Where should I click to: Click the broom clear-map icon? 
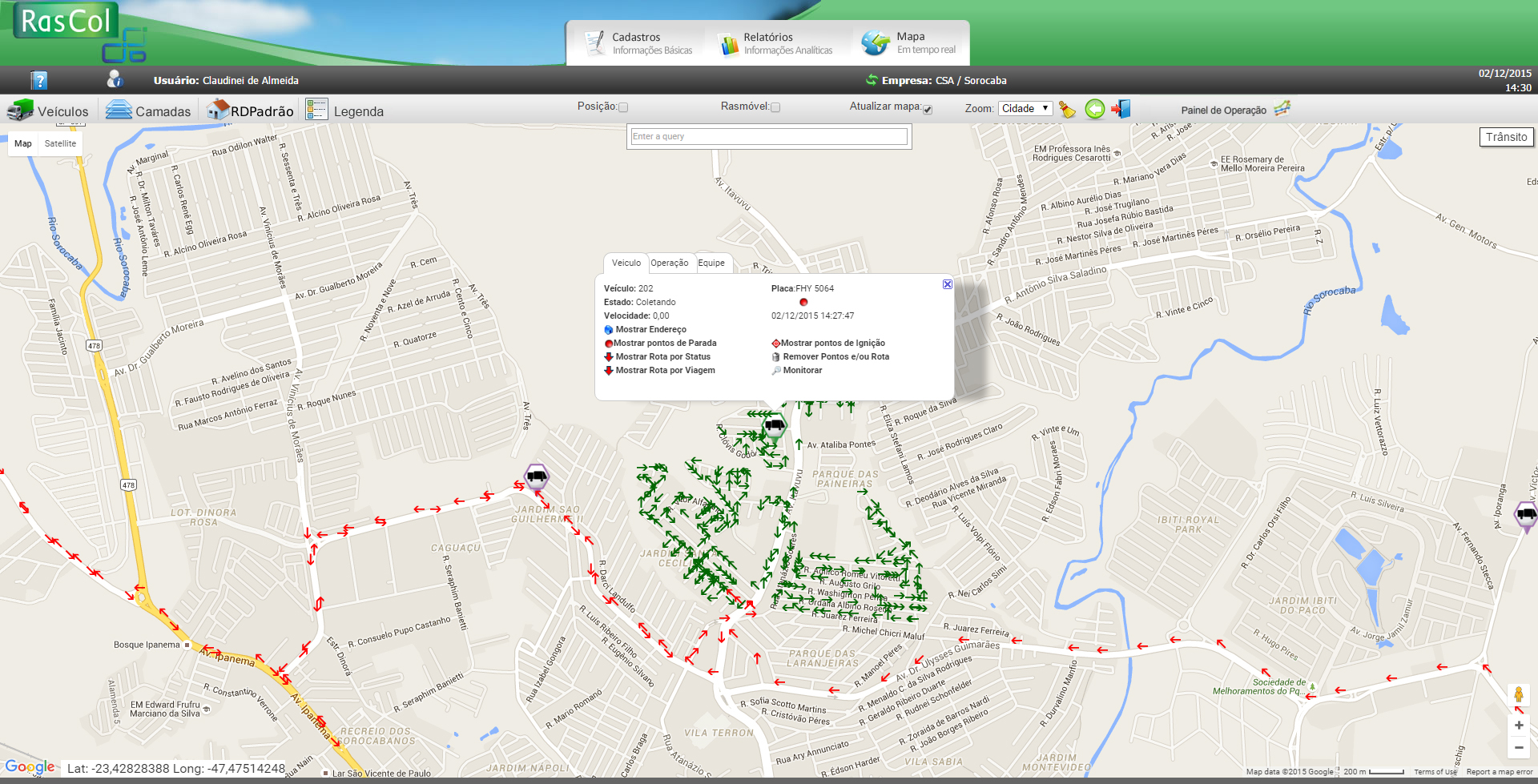[1067, 109]
